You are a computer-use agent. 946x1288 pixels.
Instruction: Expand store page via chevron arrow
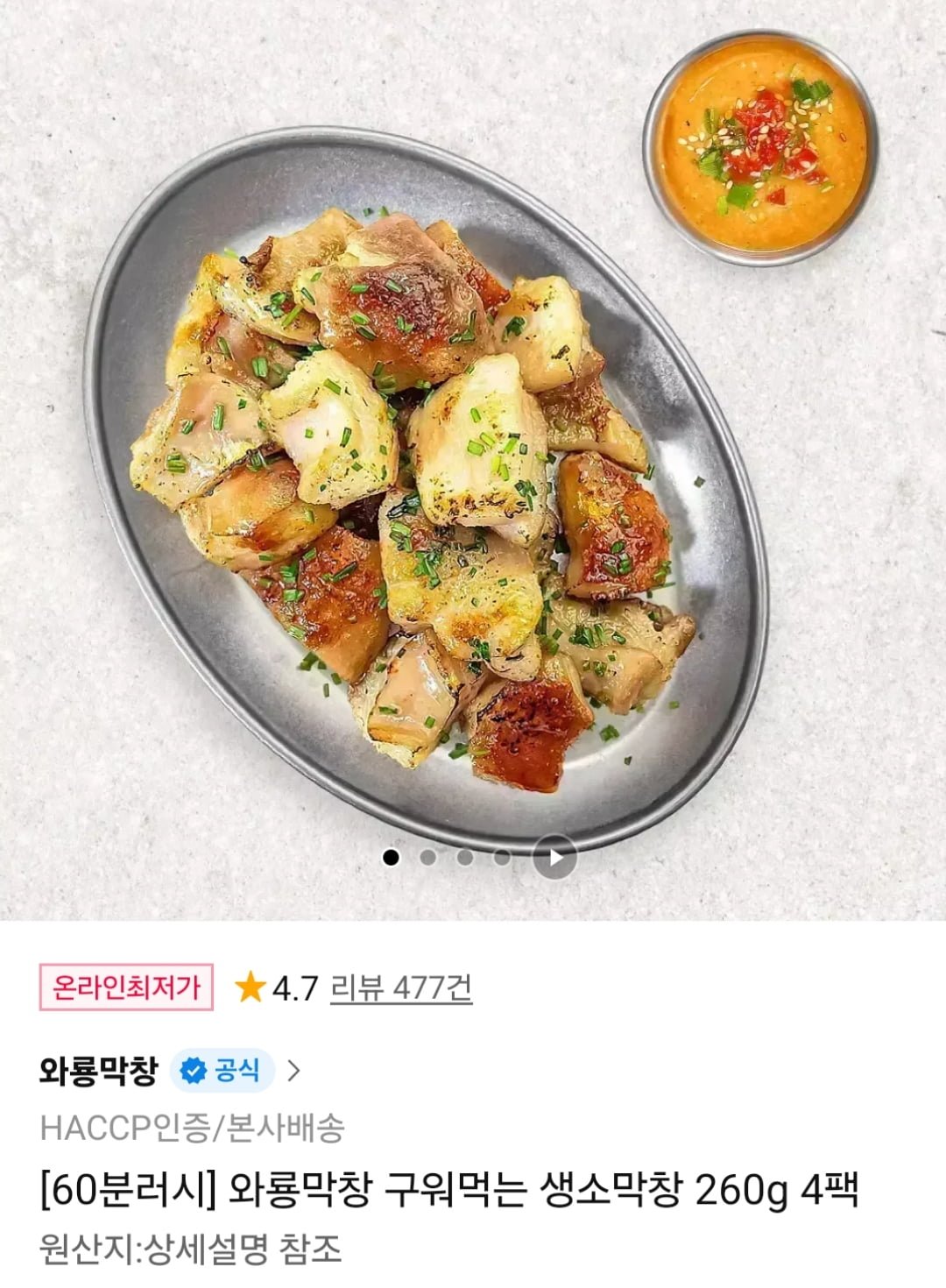pos(293,1070)
